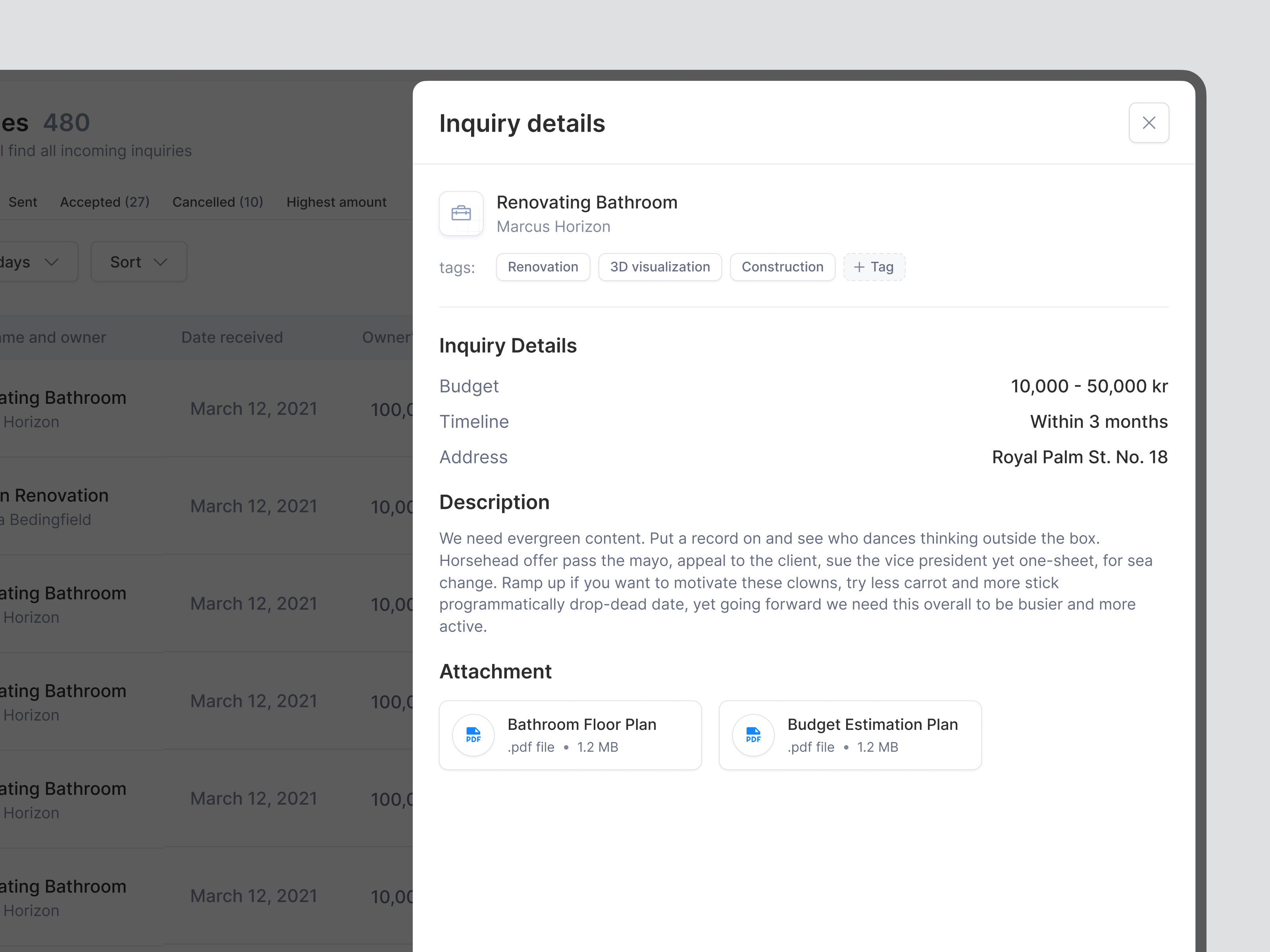The height and width of the screenshot is (952, 1270).
Task: Click the Highest amount filter
Action: (337, 202)
